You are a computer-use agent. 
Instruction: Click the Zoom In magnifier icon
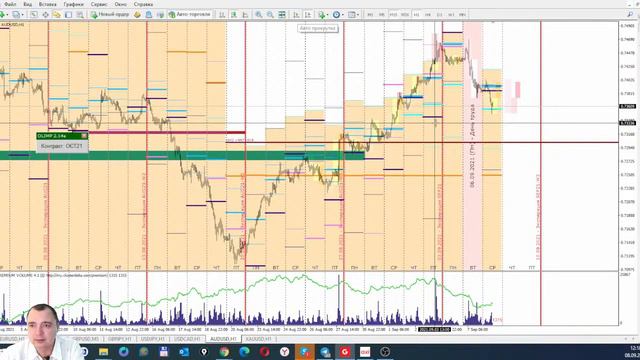258,15
